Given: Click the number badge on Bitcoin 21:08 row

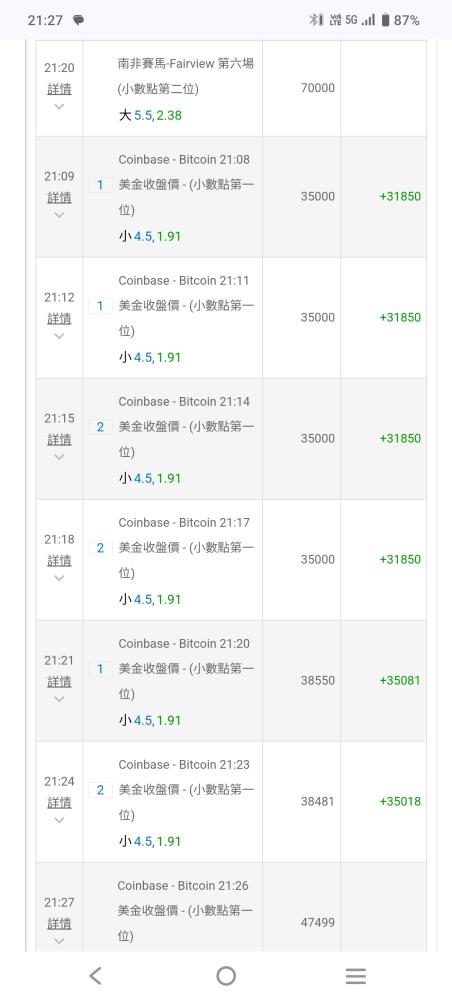Looking at the screenshot, I should 100,185.
